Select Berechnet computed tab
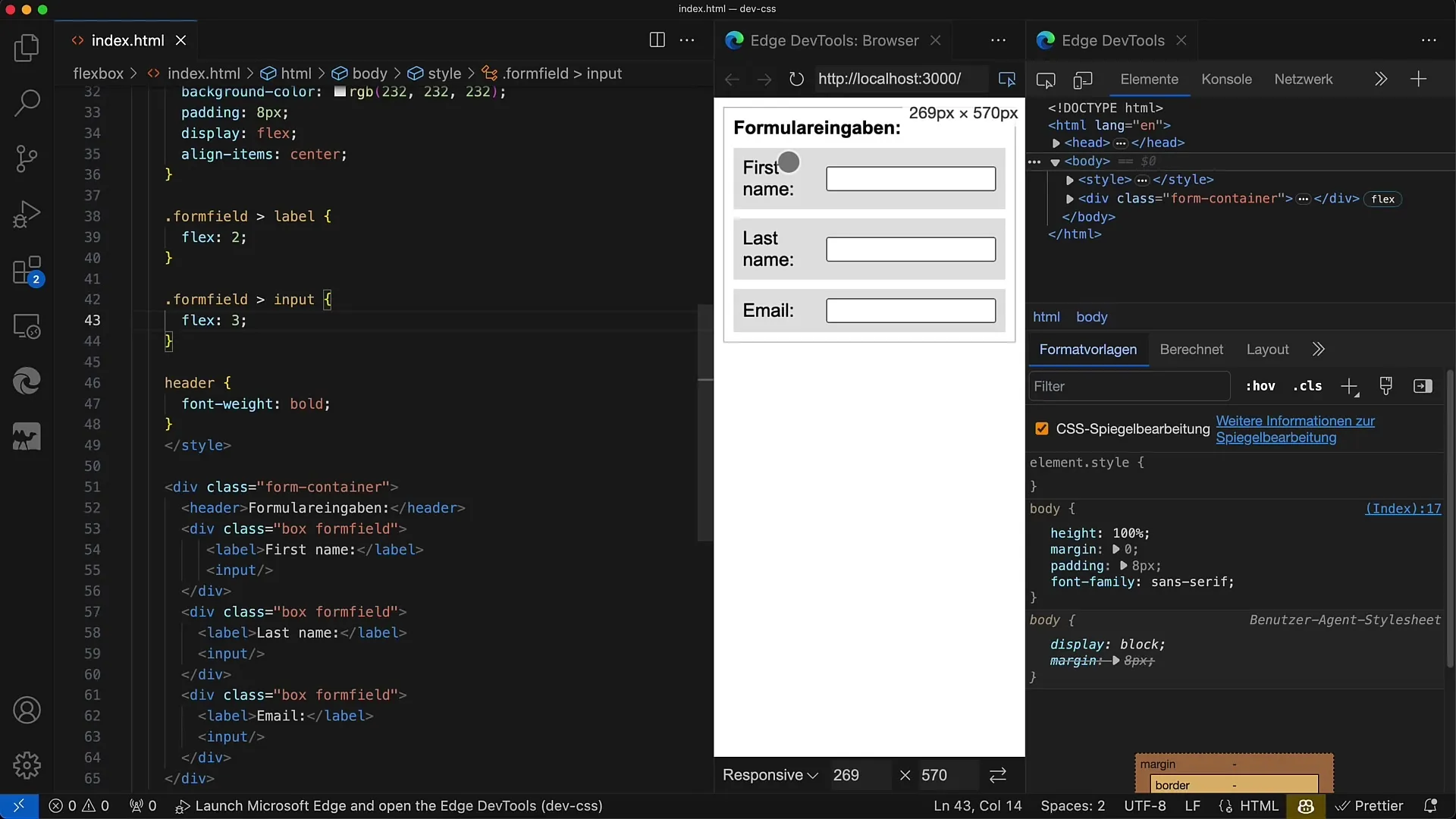Screen dimensions: 1456x819 tap(1191, 349)
